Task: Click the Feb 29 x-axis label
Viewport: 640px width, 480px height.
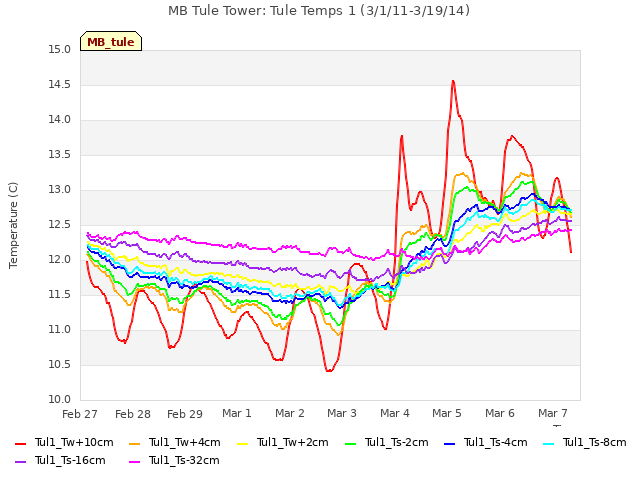Action: [x=185, y=414]
